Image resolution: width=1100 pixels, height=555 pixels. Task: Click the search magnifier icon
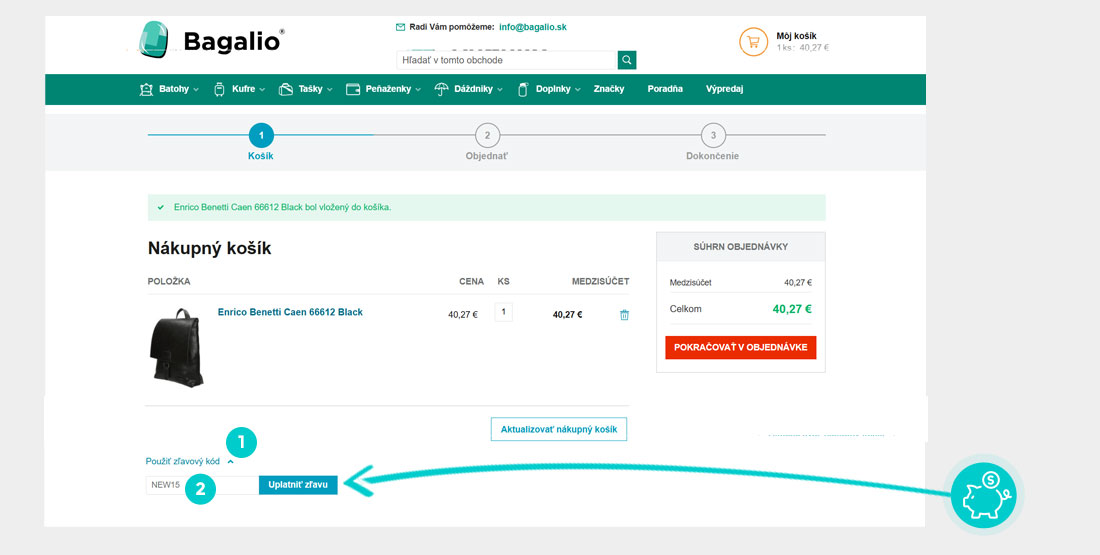627,60
